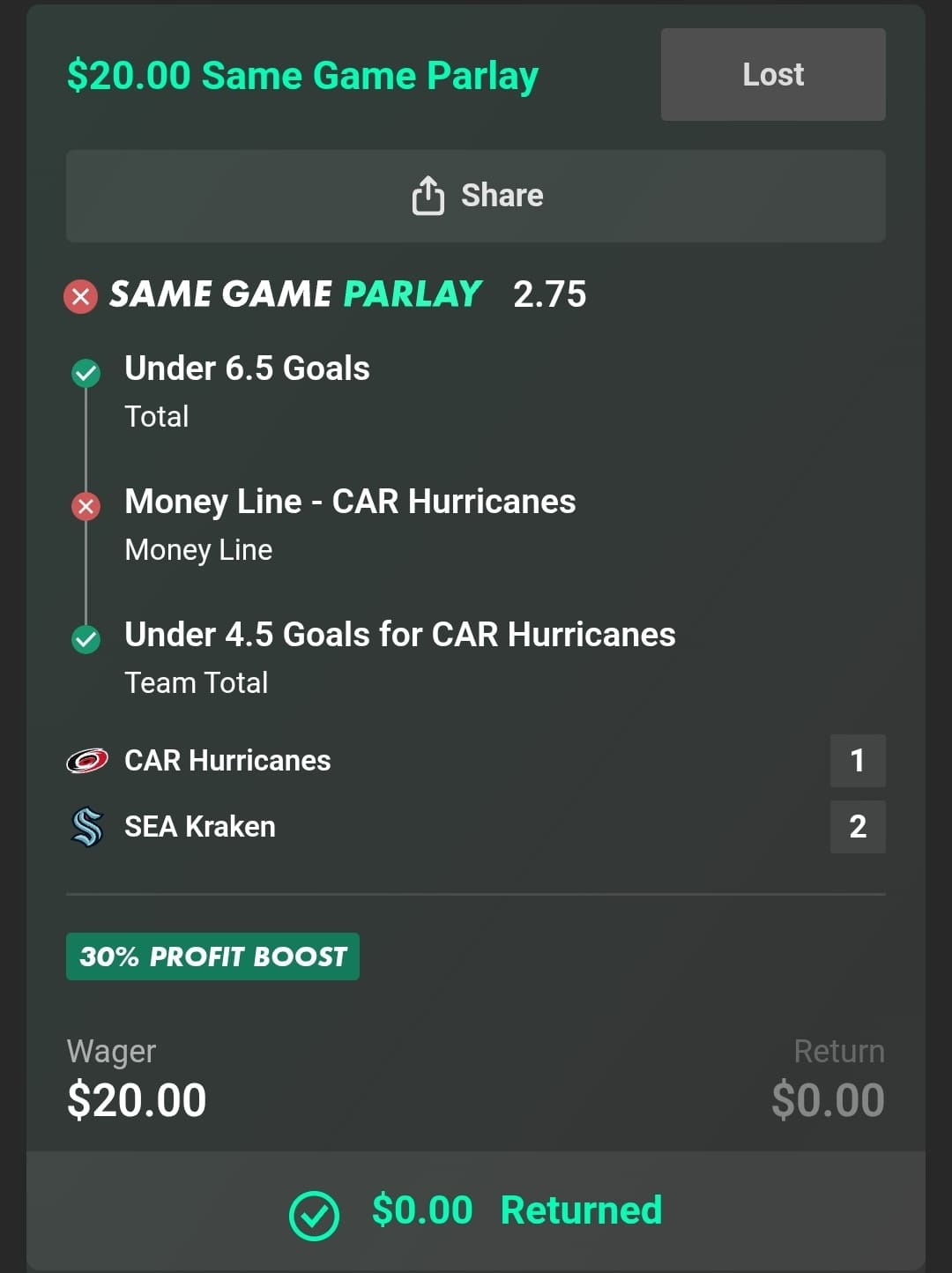Viewport: 952px width, 1273px height.
Task: Click CAR Hurricanes score box
Action: tap(857, 761)
